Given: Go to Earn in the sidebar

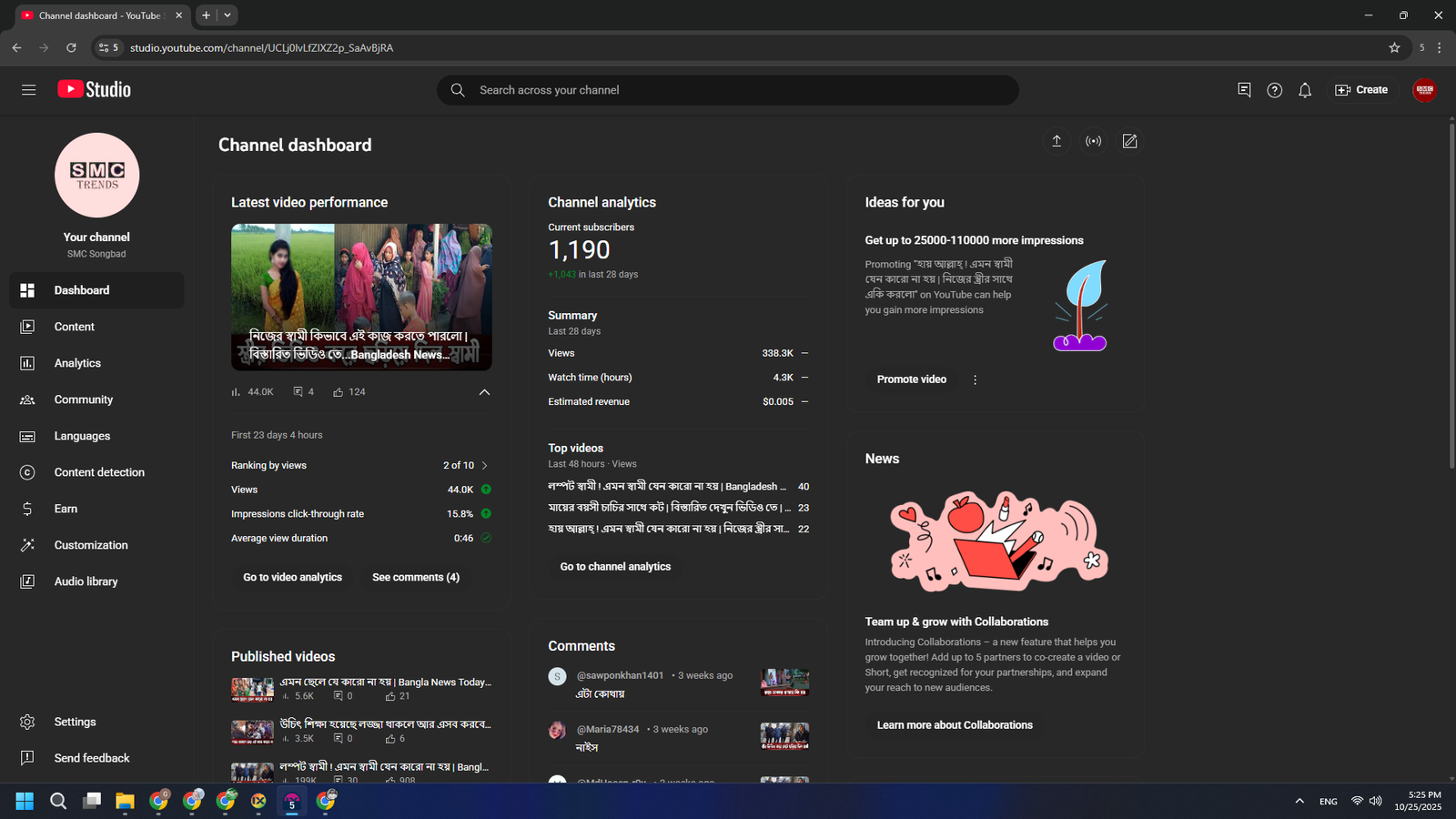Looking at the screenshot, I should pos(66,509).
